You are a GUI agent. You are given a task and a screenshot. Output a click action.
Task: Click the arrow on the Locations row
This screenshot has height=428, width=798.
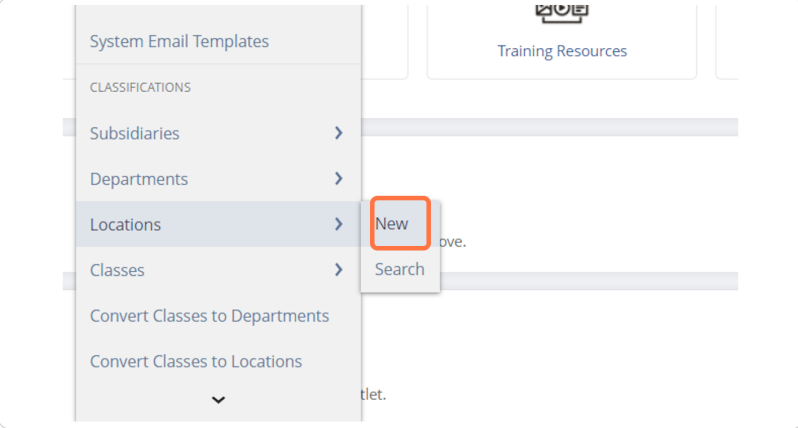pos(338,224)
